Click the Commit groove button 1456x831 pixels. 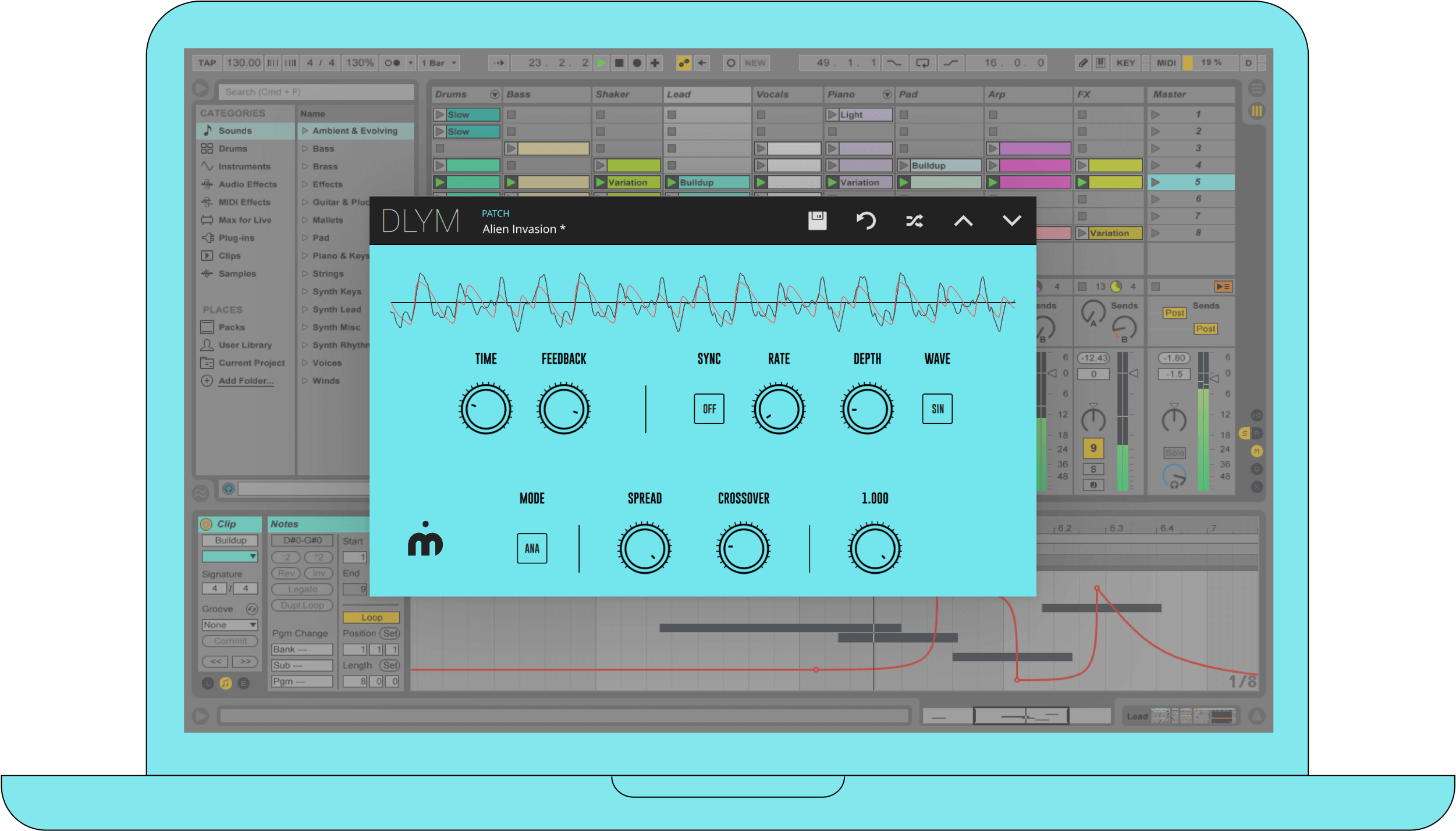coord(230,641)
